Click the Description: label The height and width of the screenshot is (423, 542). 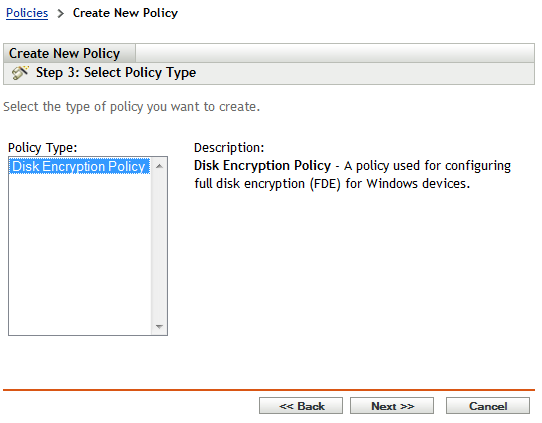pos(229,148)
